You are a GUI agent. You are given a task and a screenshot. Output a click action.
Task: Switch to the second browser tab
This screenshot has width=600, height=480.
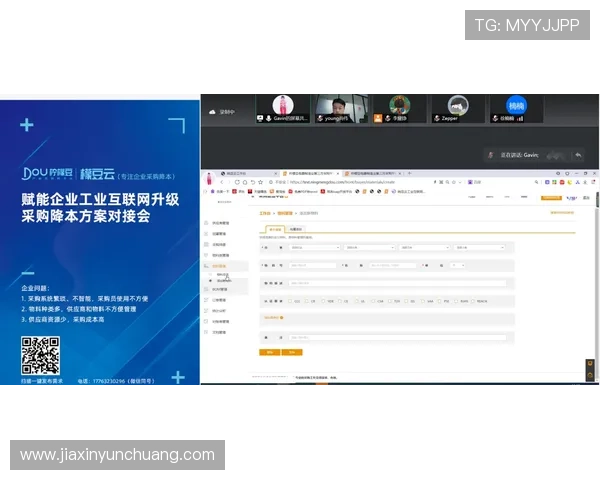coord(310,174)
